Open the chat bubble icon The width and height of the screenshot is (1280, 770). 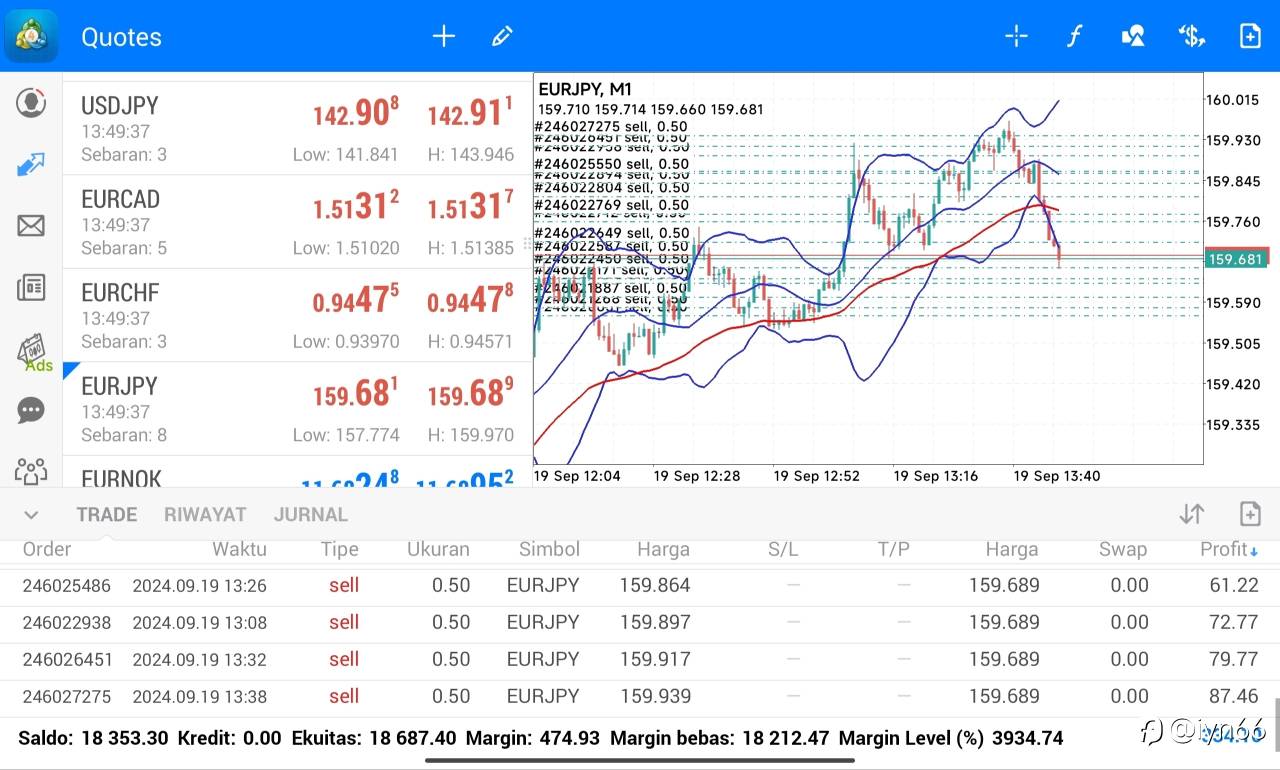click(x=31, y=410)
